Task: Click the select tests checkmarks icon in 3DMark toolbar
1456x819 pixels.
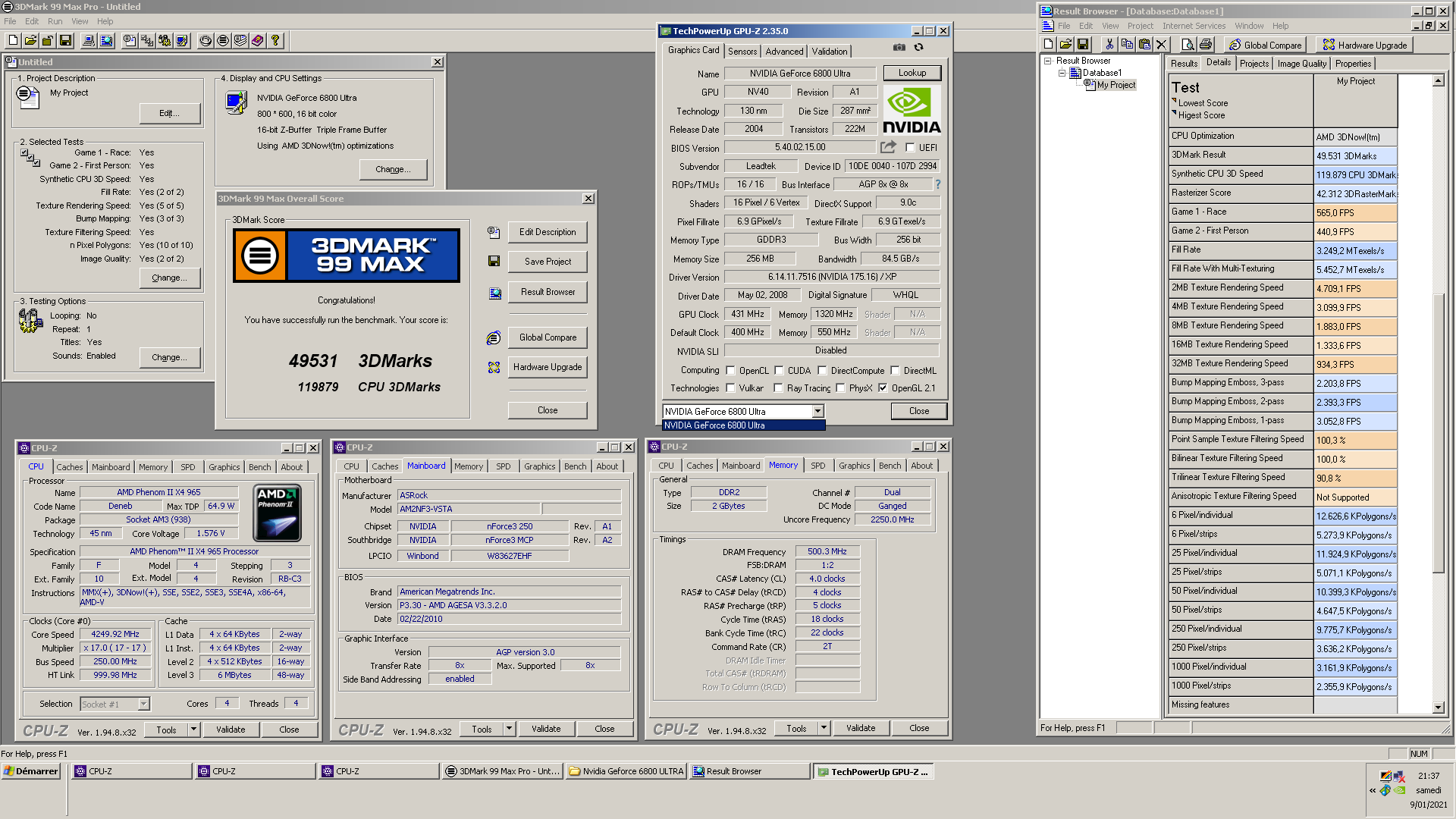Action: [147, 41]
